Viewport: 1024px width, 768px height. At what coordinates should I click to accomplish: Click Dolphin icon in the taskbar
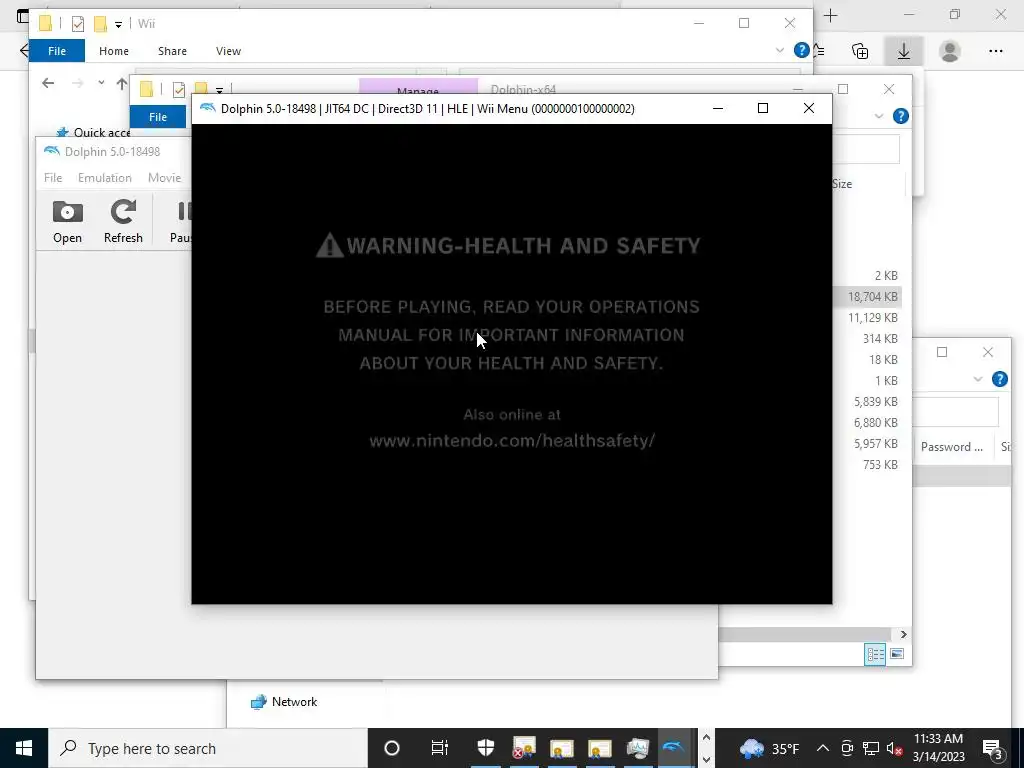click(x=674, y=748)
